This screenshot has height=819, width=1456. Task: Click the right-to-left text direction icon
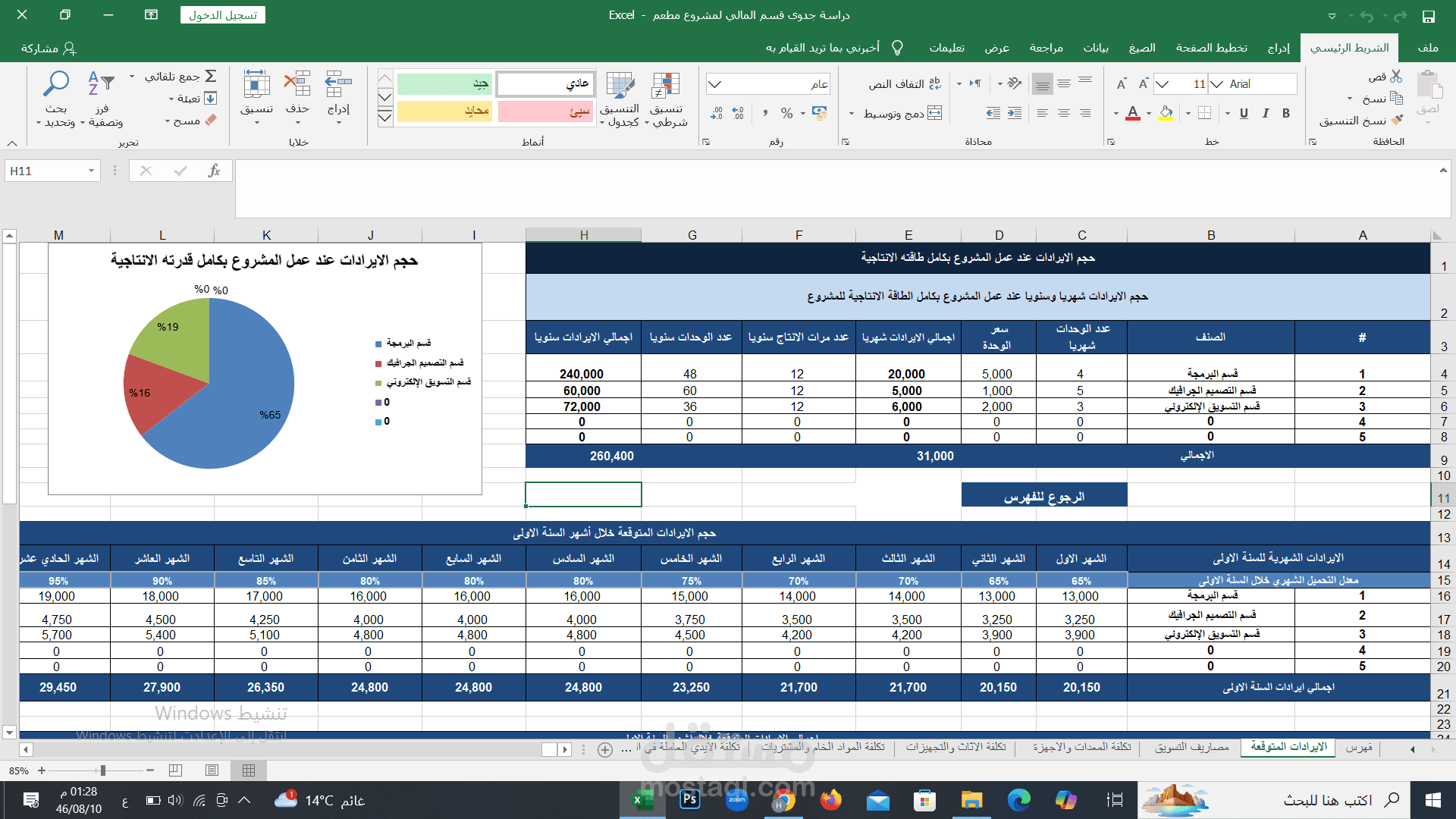pos(975,83)
